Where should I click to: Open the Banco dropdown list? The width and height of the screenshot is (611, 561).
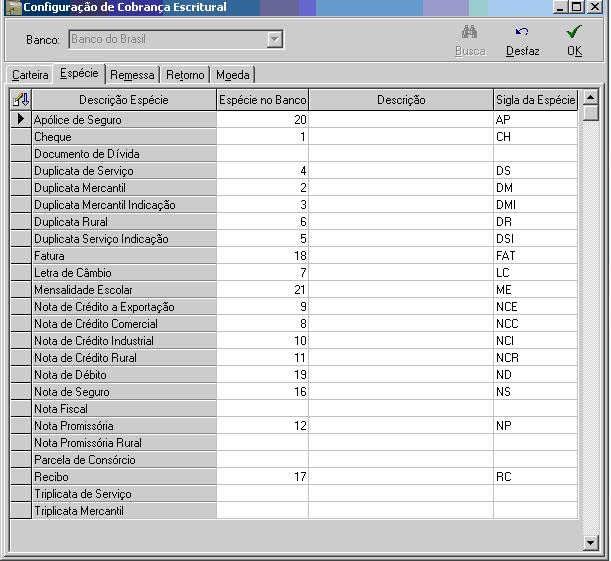click(274, 40)
